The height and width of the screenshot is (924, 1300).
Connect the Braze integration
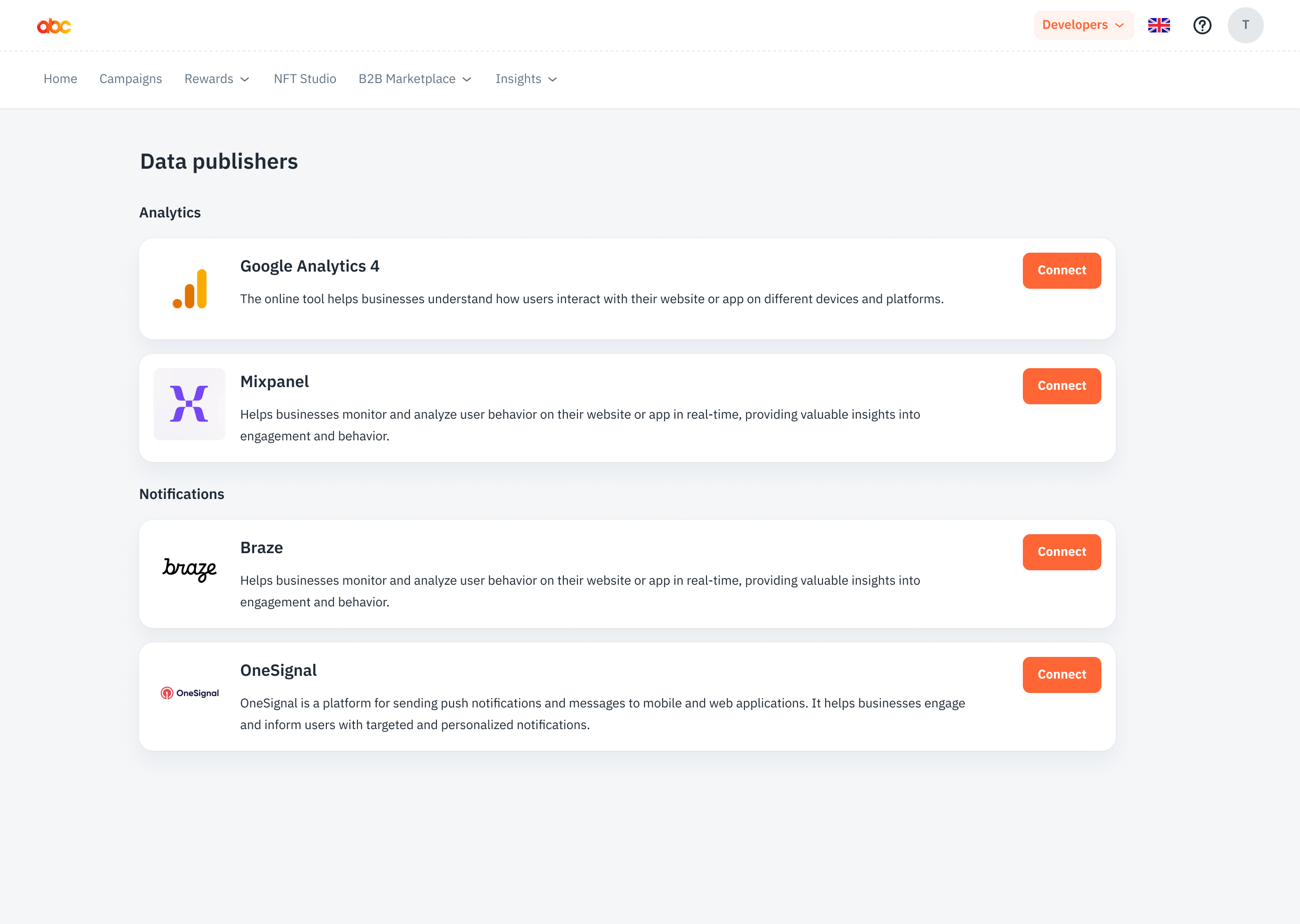coord(1061,551)
